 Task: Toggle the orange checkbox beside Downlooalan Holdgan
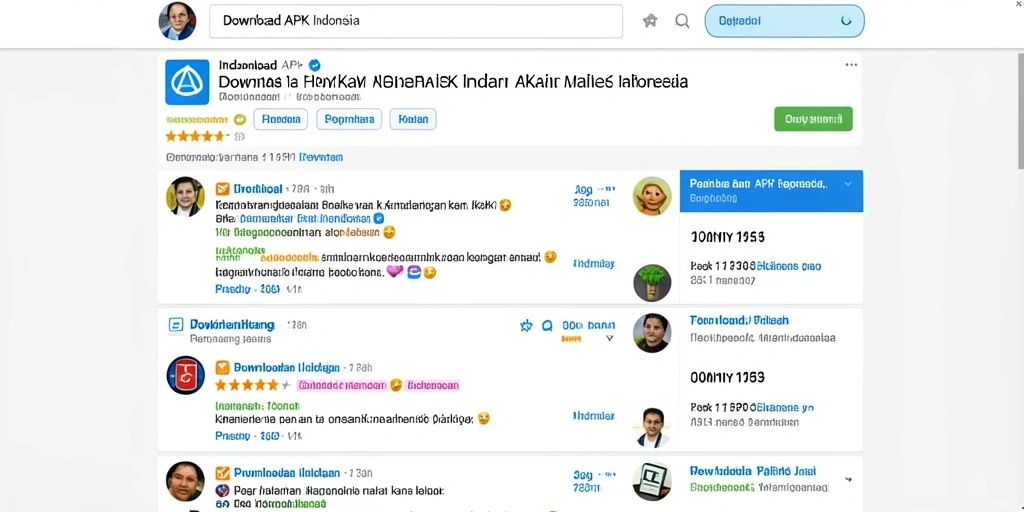[222, 367]
